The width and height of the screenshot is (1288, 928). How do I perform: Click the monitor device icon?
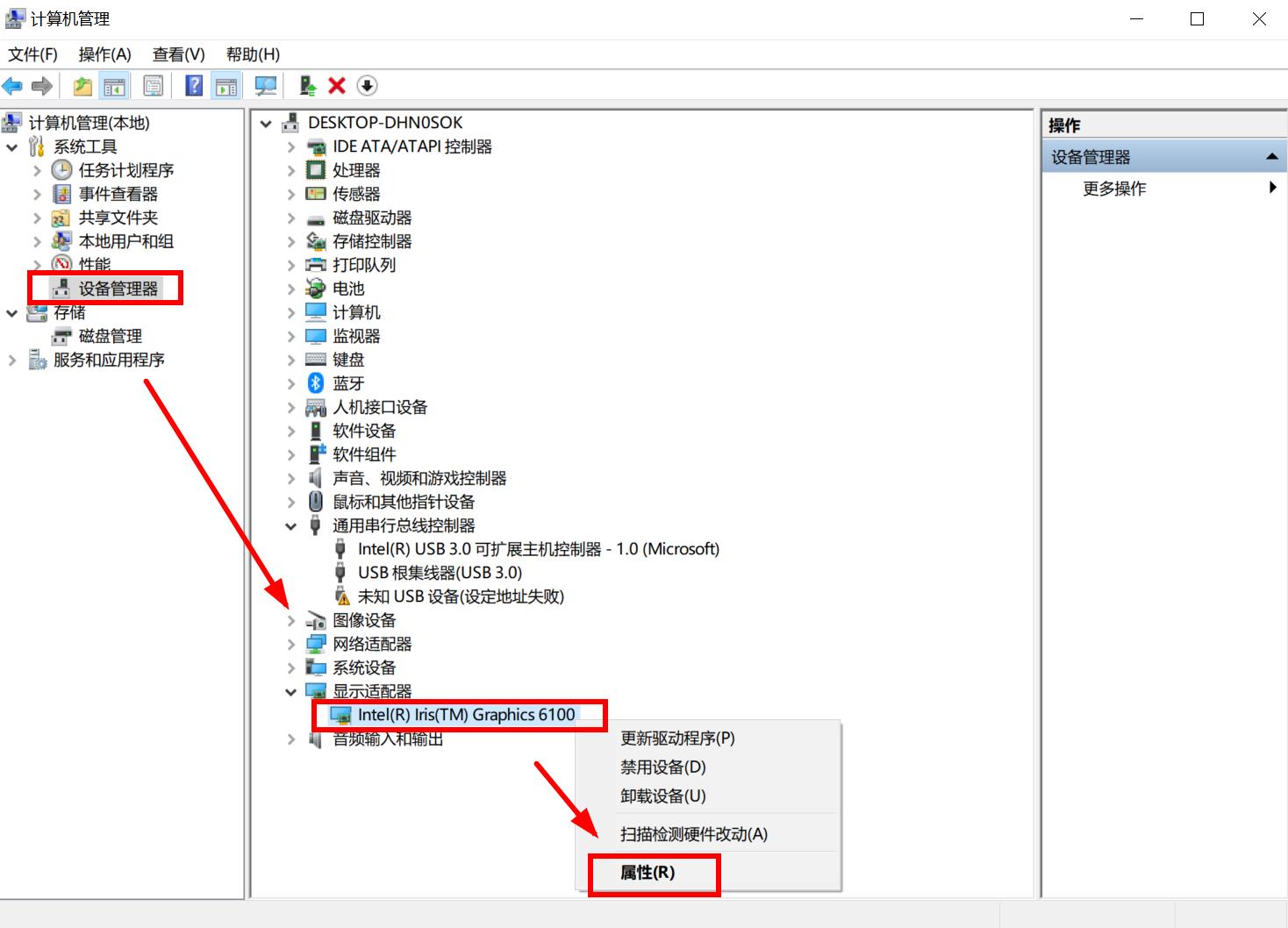[x=316, y=336]
